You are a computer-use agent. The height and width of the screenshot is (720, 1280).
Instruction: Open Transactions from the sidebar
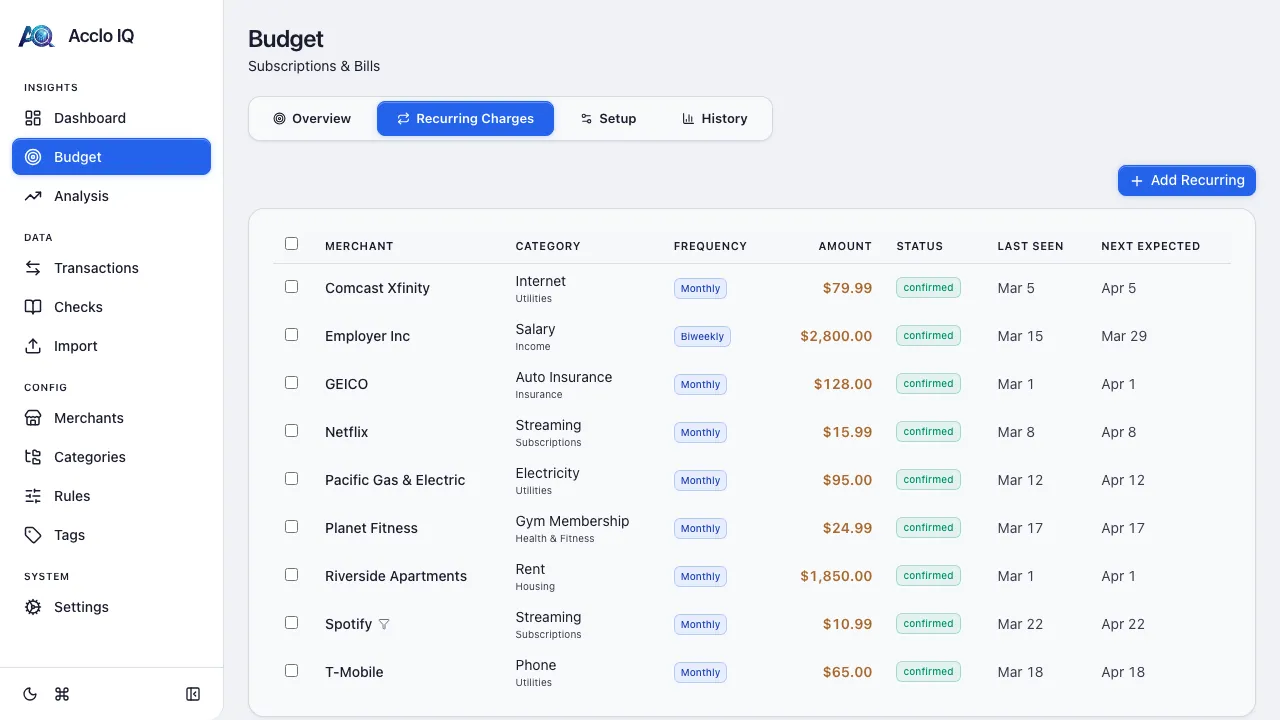pos(111,268)
